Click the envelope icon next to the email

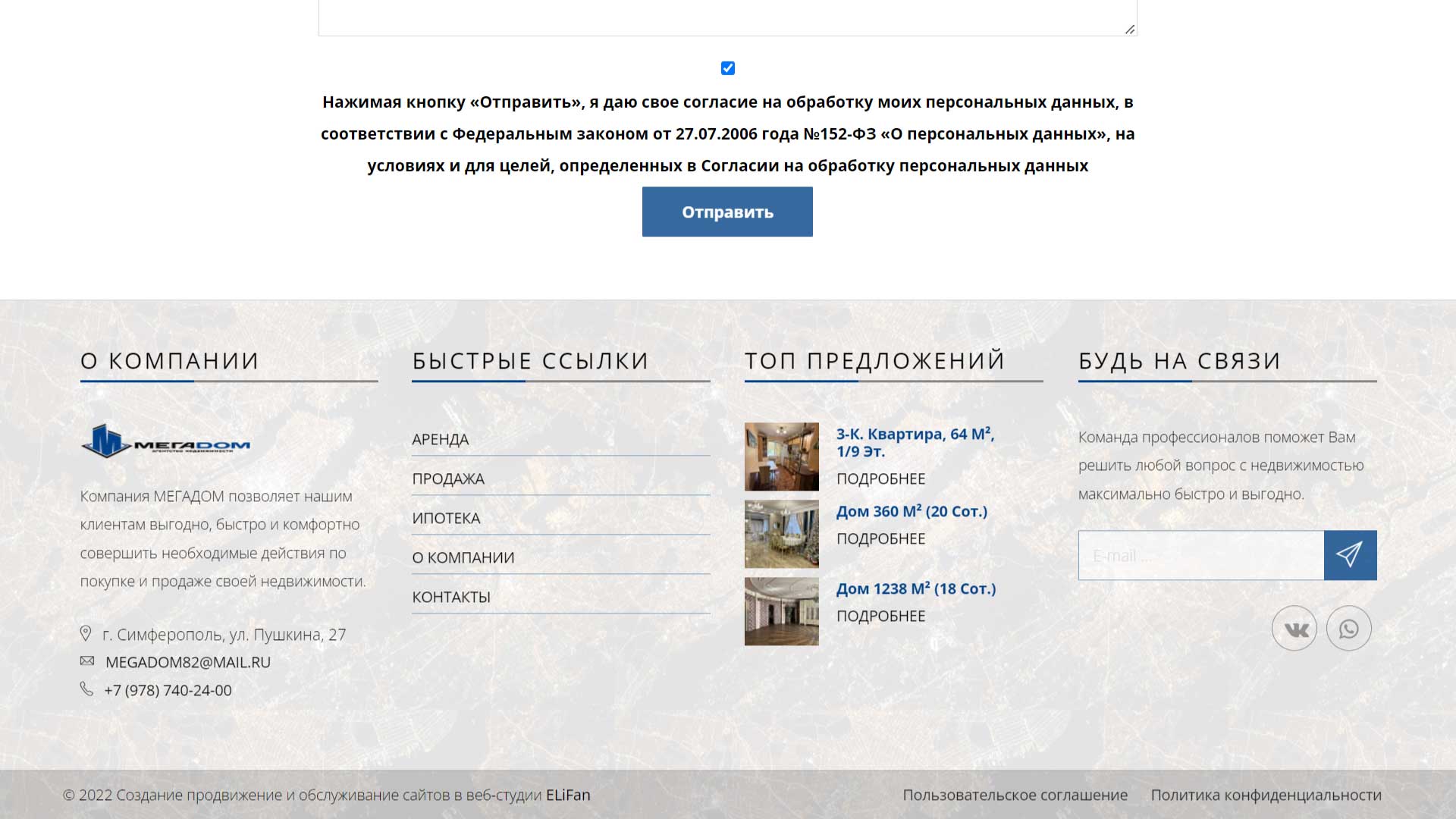pos(86,660)
